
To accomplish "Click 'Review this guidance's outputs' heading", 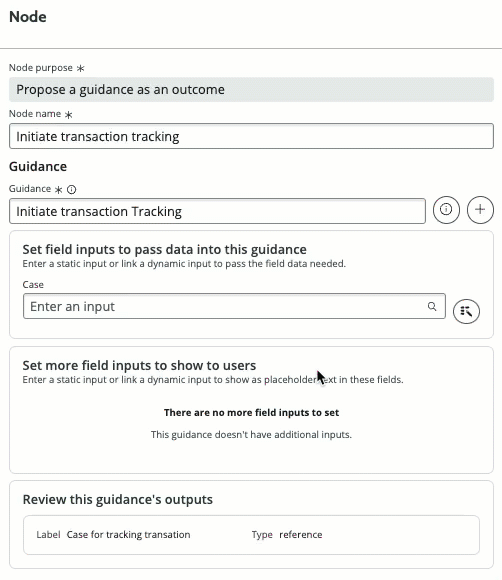I will pyautogui.click(x=118, y=499).
